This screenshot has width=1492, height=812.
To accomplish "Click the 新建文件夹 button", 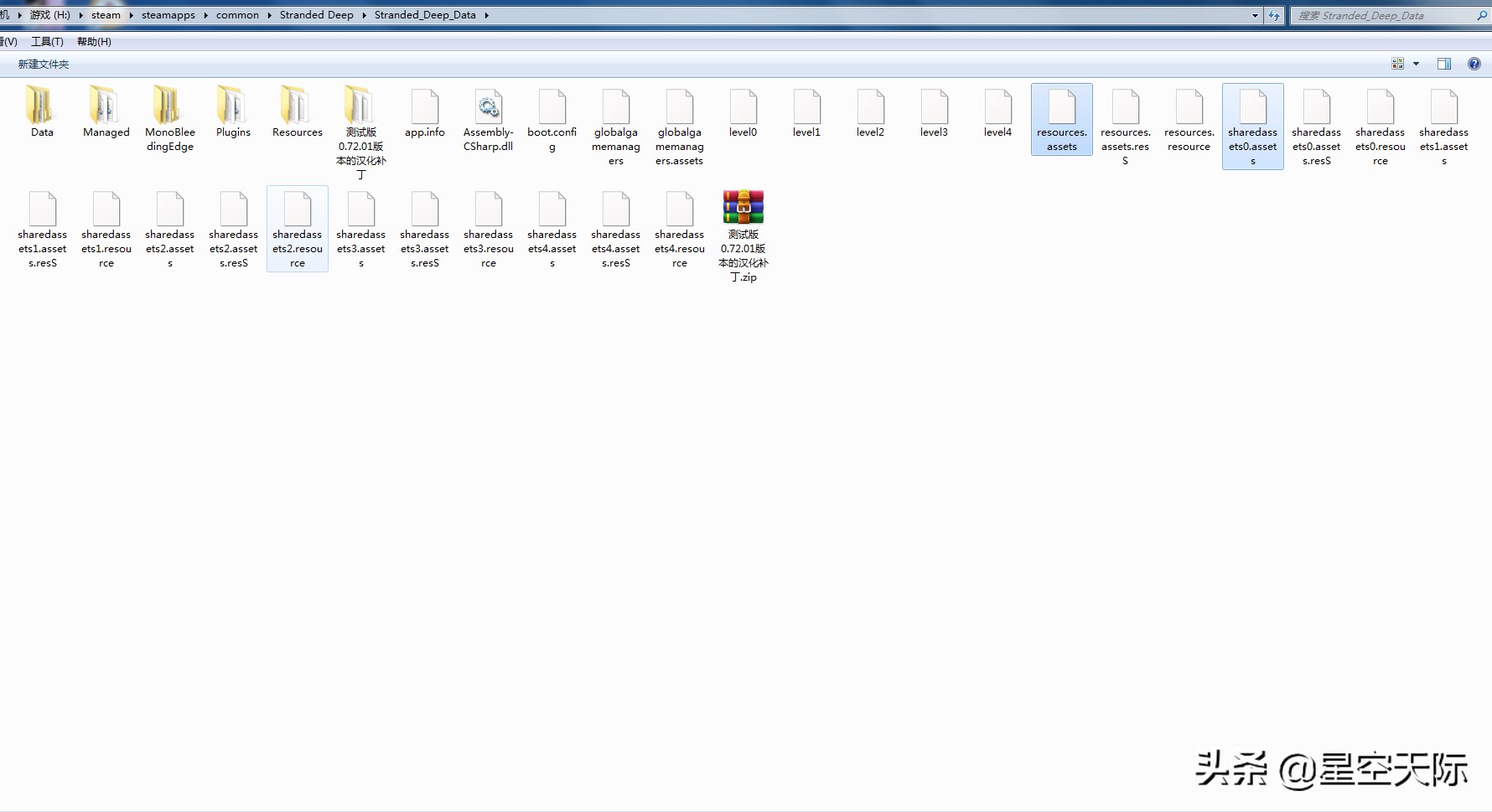I will point(44,64).
